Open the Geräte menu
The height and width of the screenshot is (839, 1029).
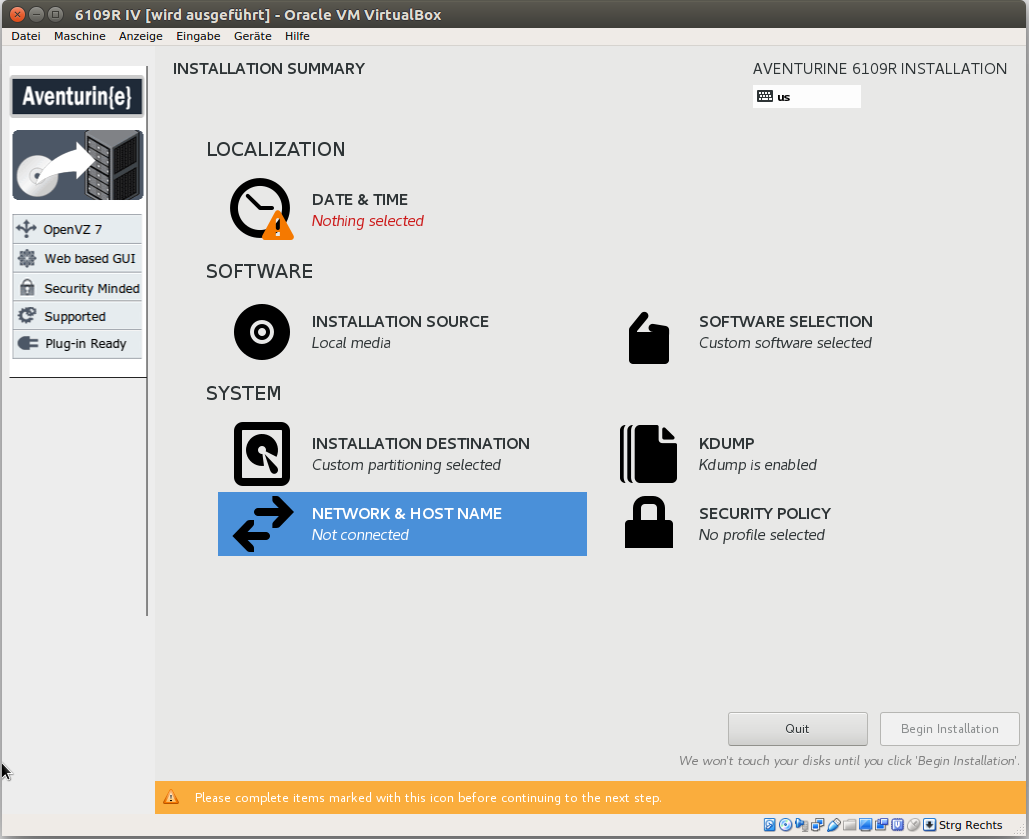click(253, 36)
